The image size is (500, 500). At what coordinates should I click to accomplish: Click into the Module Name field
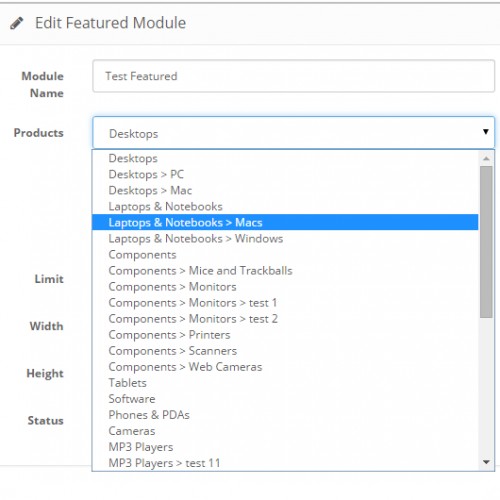[294, 76]
